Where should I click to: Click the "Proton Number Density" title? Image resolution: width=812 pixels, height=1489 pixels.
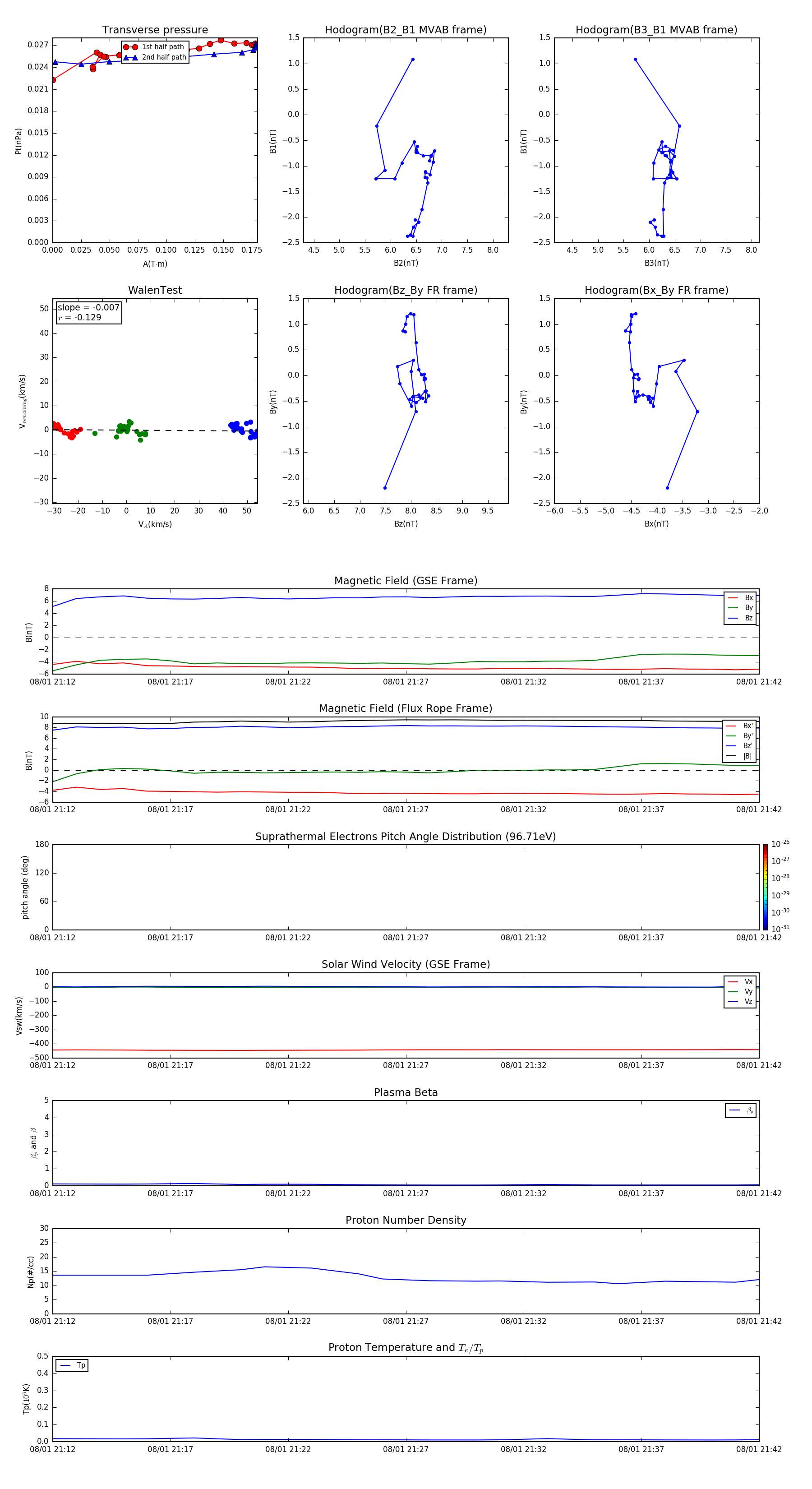coord(406,1220)
